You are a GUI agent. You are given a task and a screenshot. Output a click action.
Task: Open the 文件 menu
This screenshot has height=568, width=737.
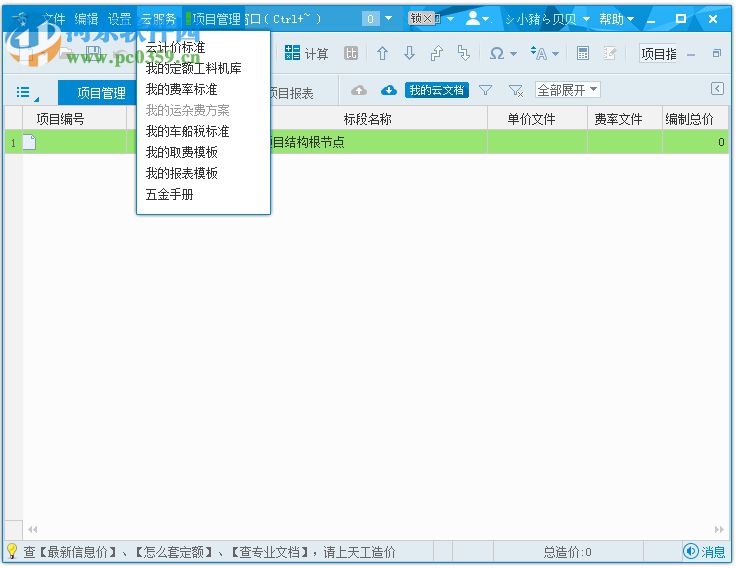[53, 19]
